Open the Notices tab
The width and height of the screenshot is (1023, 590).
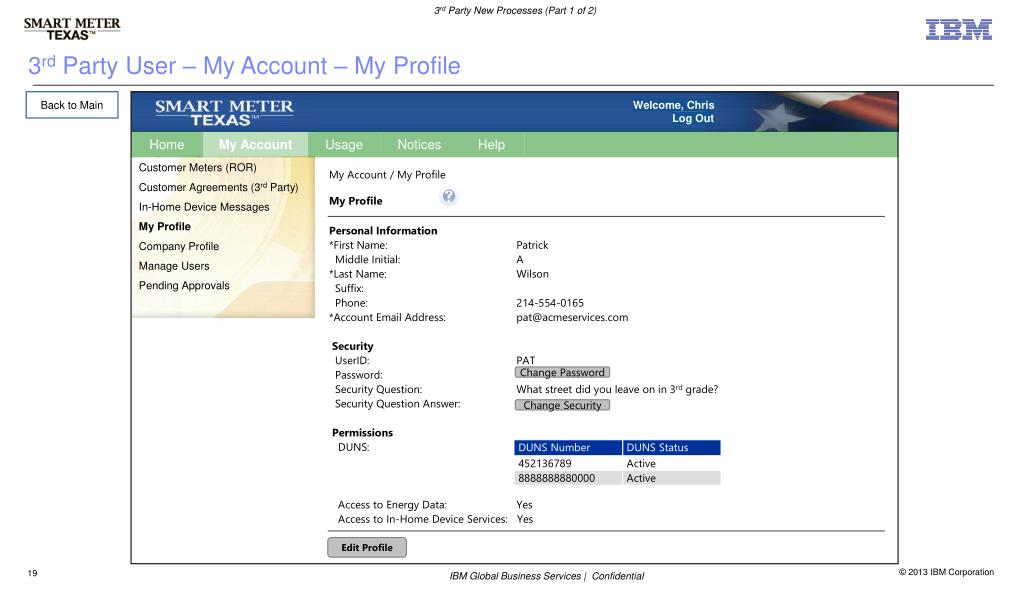[x=419, y=144]
